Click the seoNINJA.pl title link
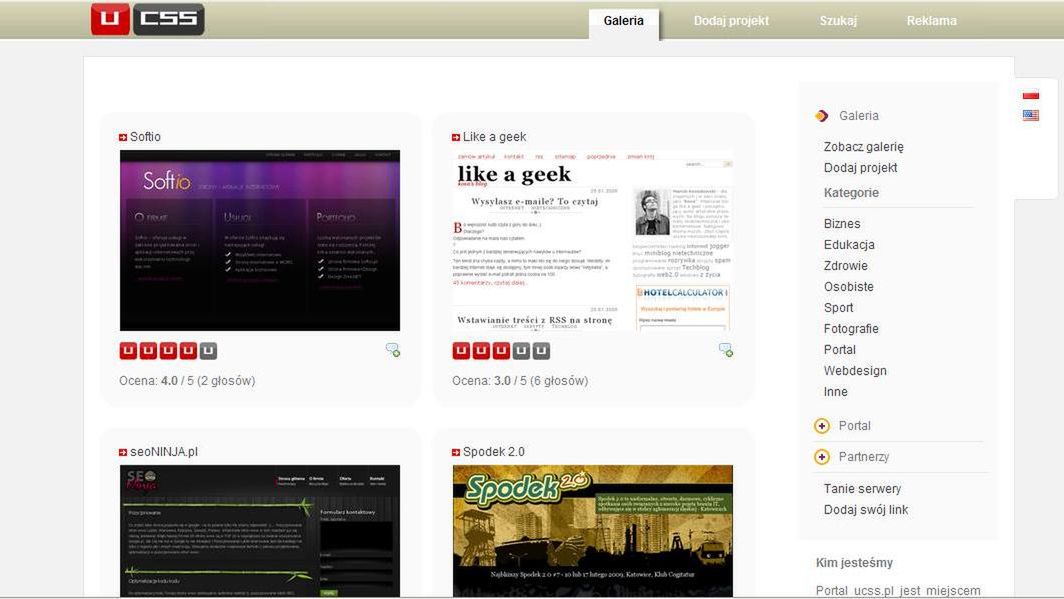Viewport: 1064px width, 599px height. (164, 452)
